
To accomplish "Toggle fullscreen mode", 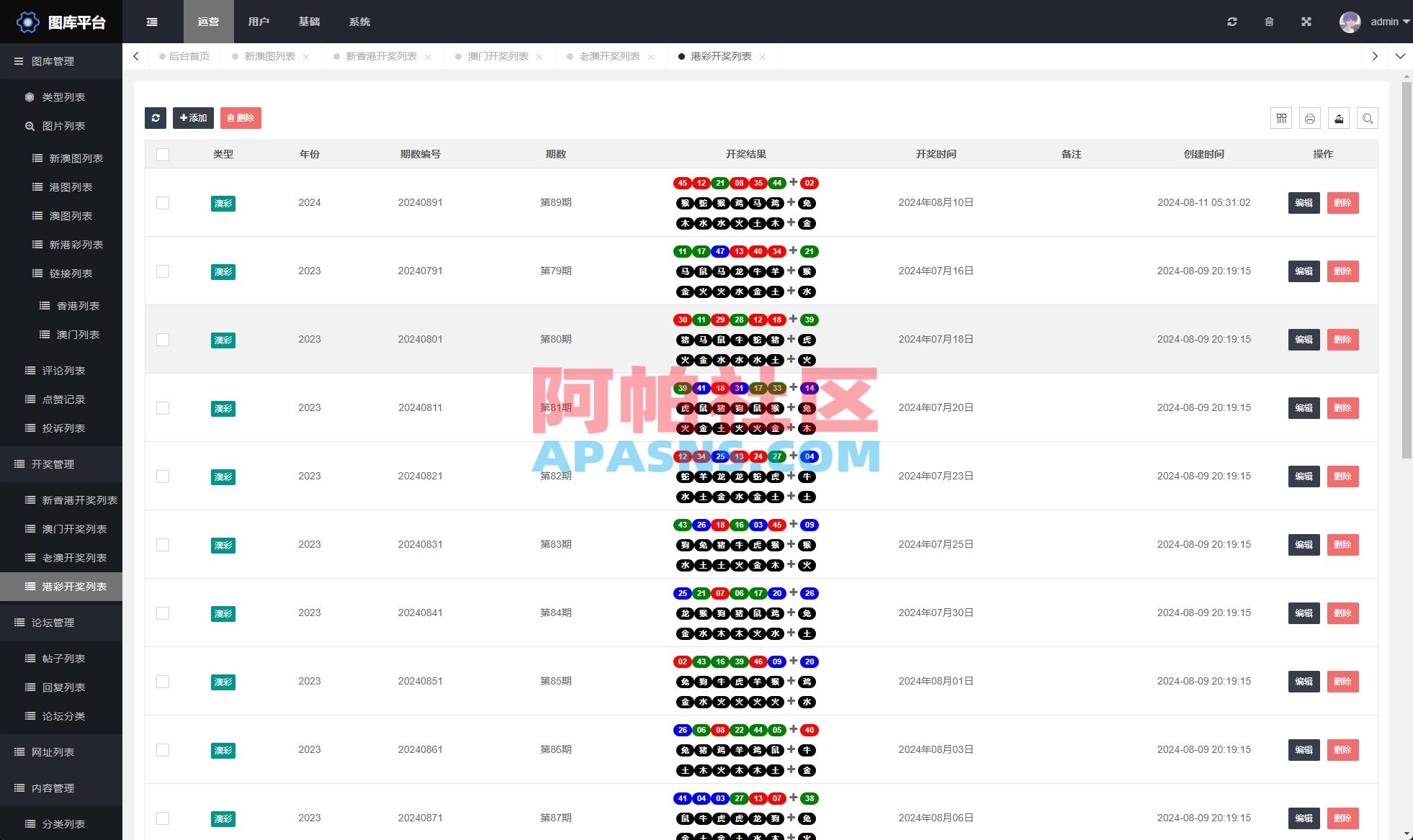I will pos(1306,21).
